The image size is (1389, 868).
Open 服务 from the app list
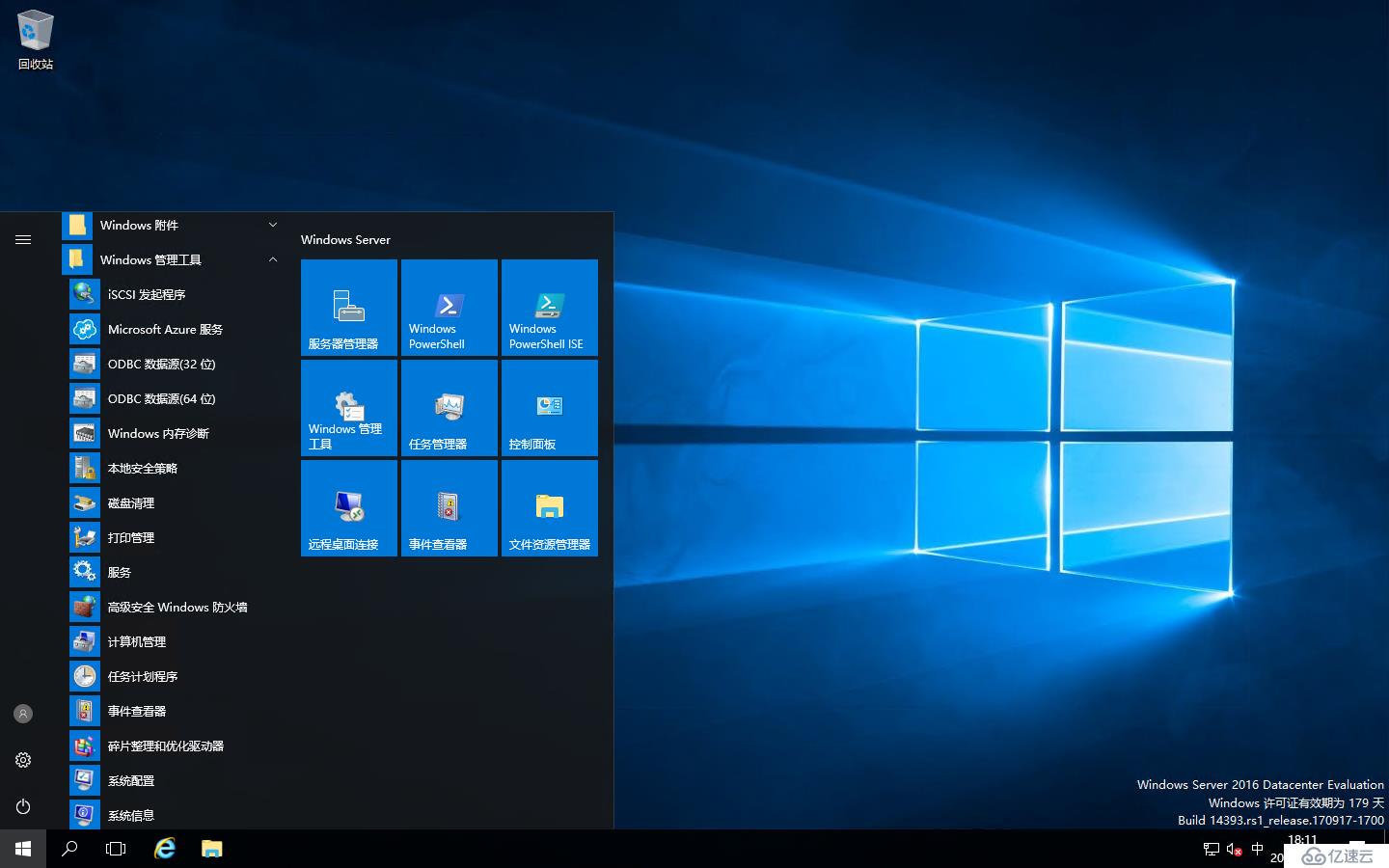tap(174, 572)
